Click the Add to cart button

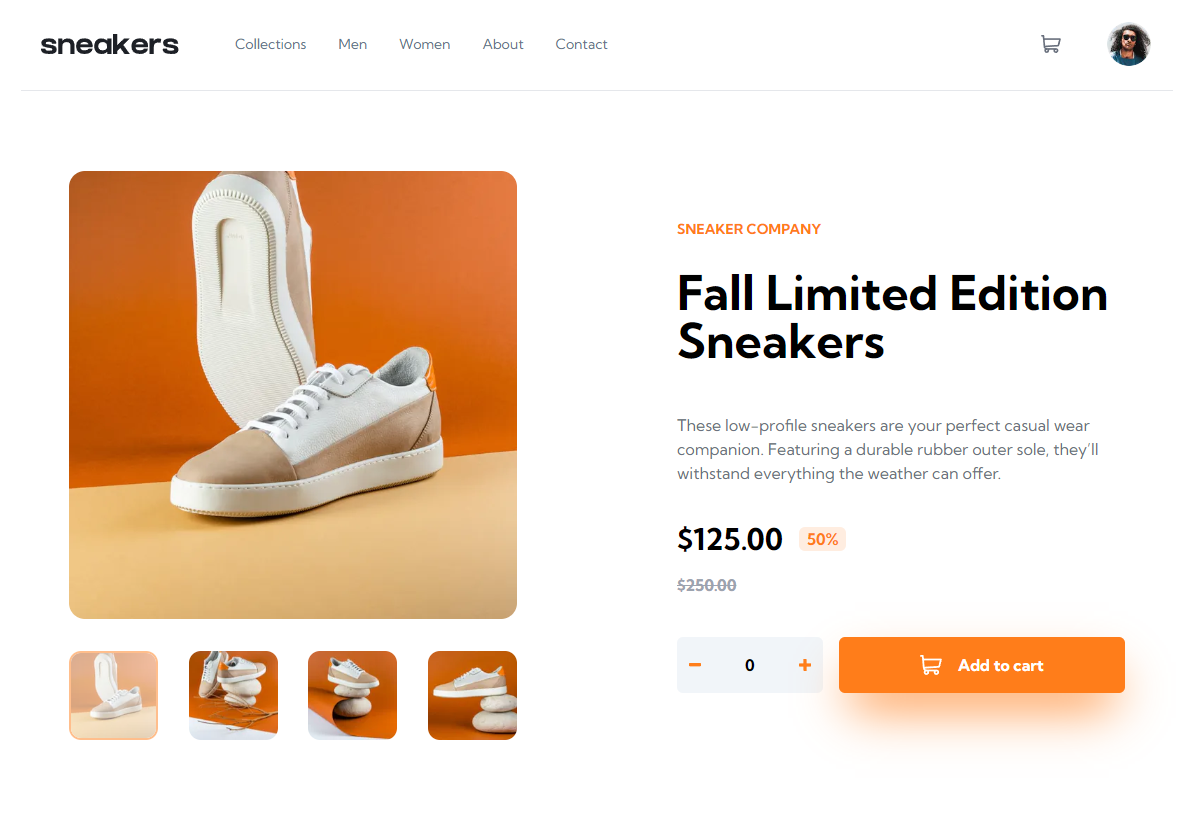click(x=982, y=665)
